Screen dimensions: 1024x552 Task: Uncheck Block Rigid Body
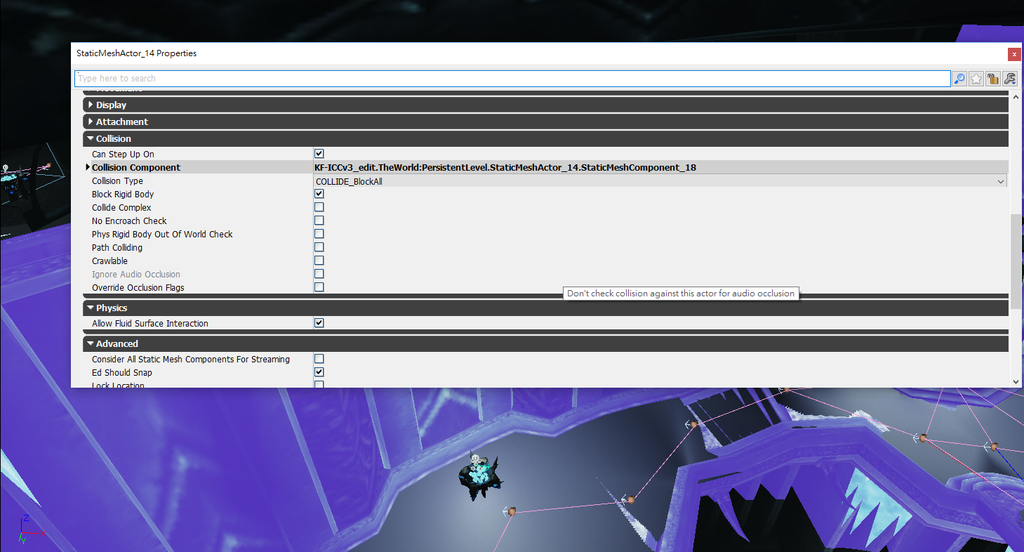click(319, 194)
